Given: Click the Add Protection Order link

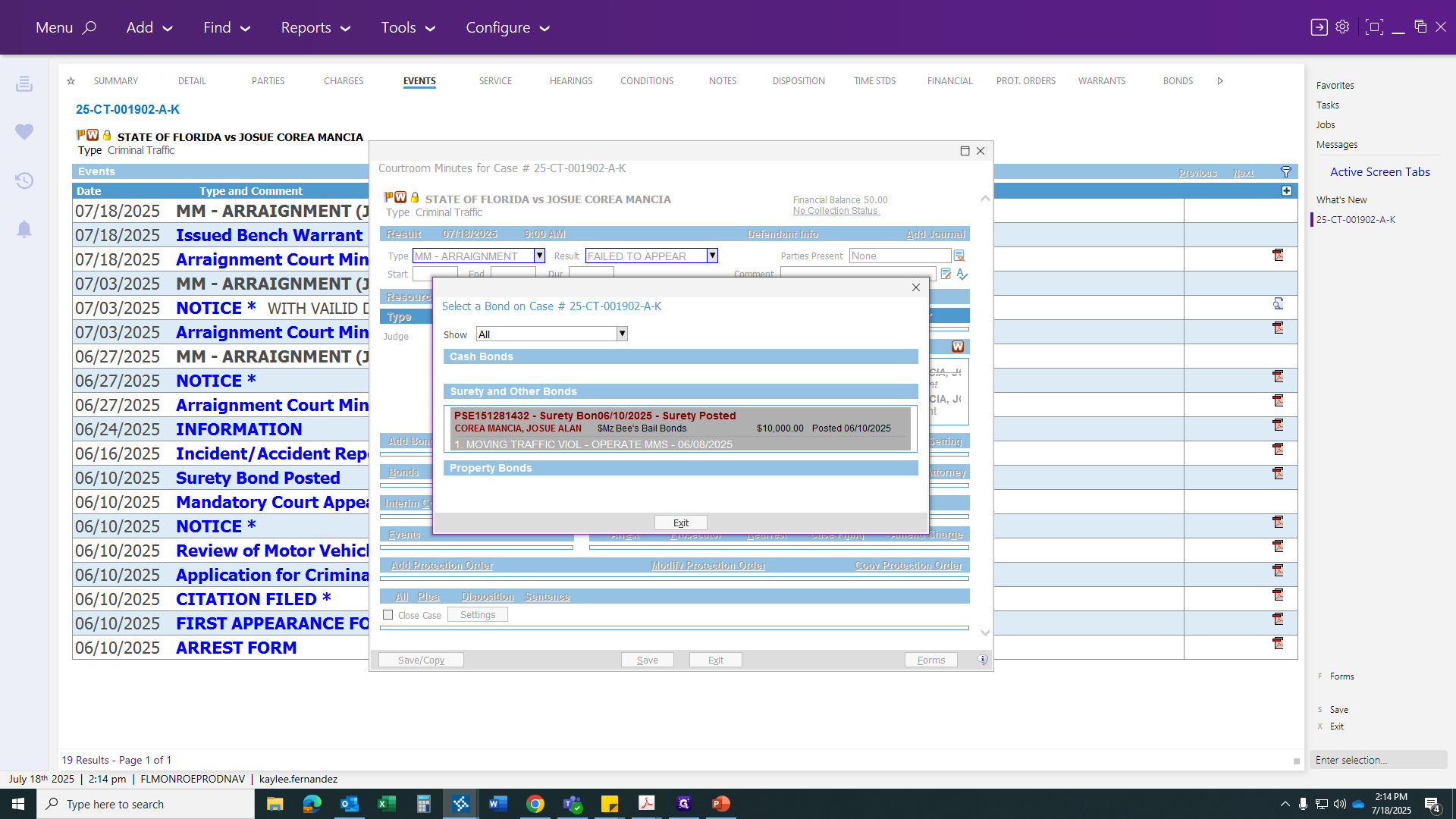Looking at the screenshot, I should [441, 566].
